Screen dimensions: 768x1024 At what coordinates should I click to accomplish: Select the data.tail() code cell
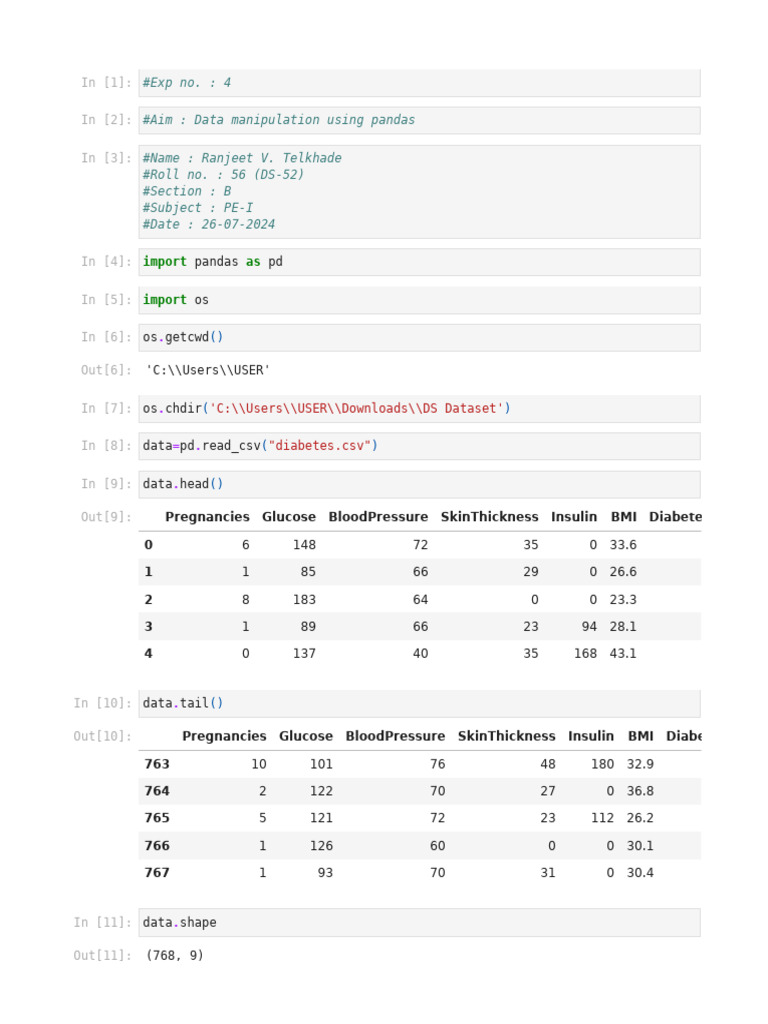tap(419, 703)
